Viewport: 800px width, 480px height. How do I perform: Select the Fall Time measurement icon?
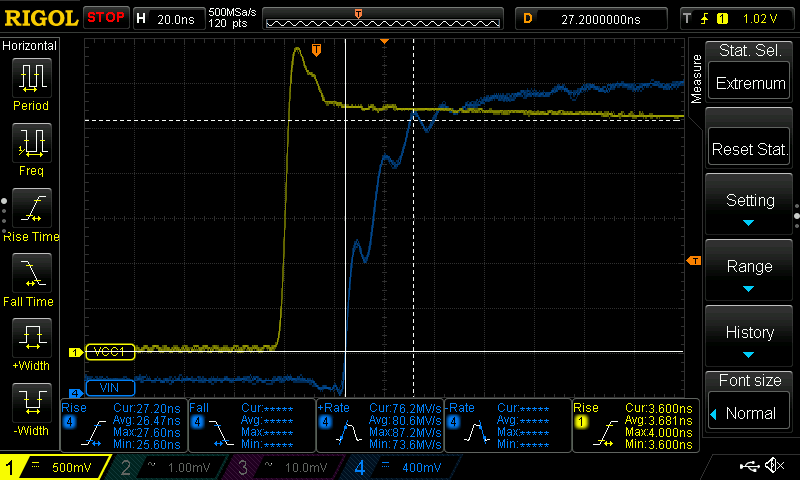pyautogui.click(x=32, y=273)
